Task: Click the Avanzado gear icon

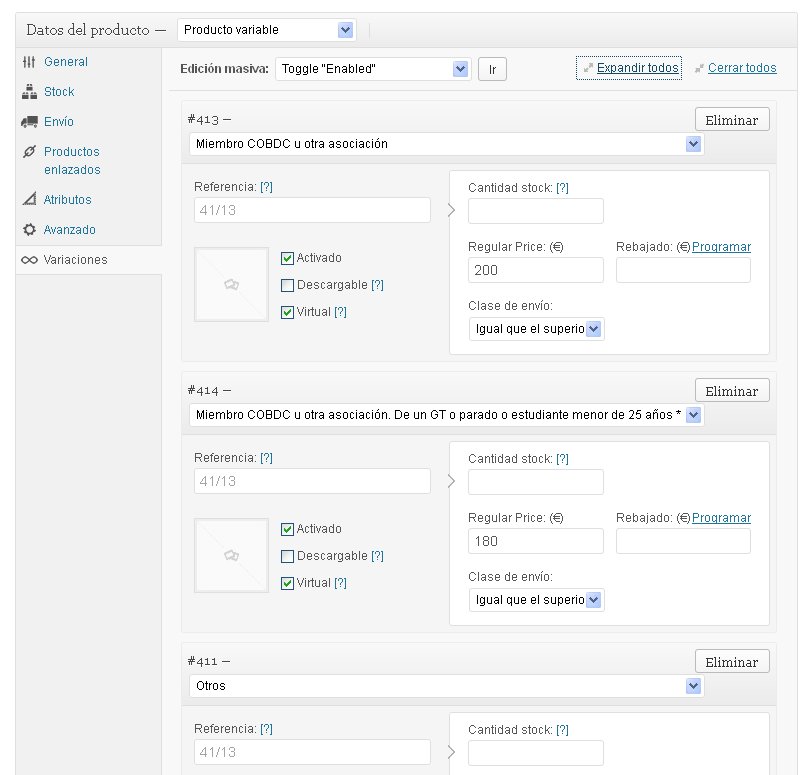Action: pos(29,229)
